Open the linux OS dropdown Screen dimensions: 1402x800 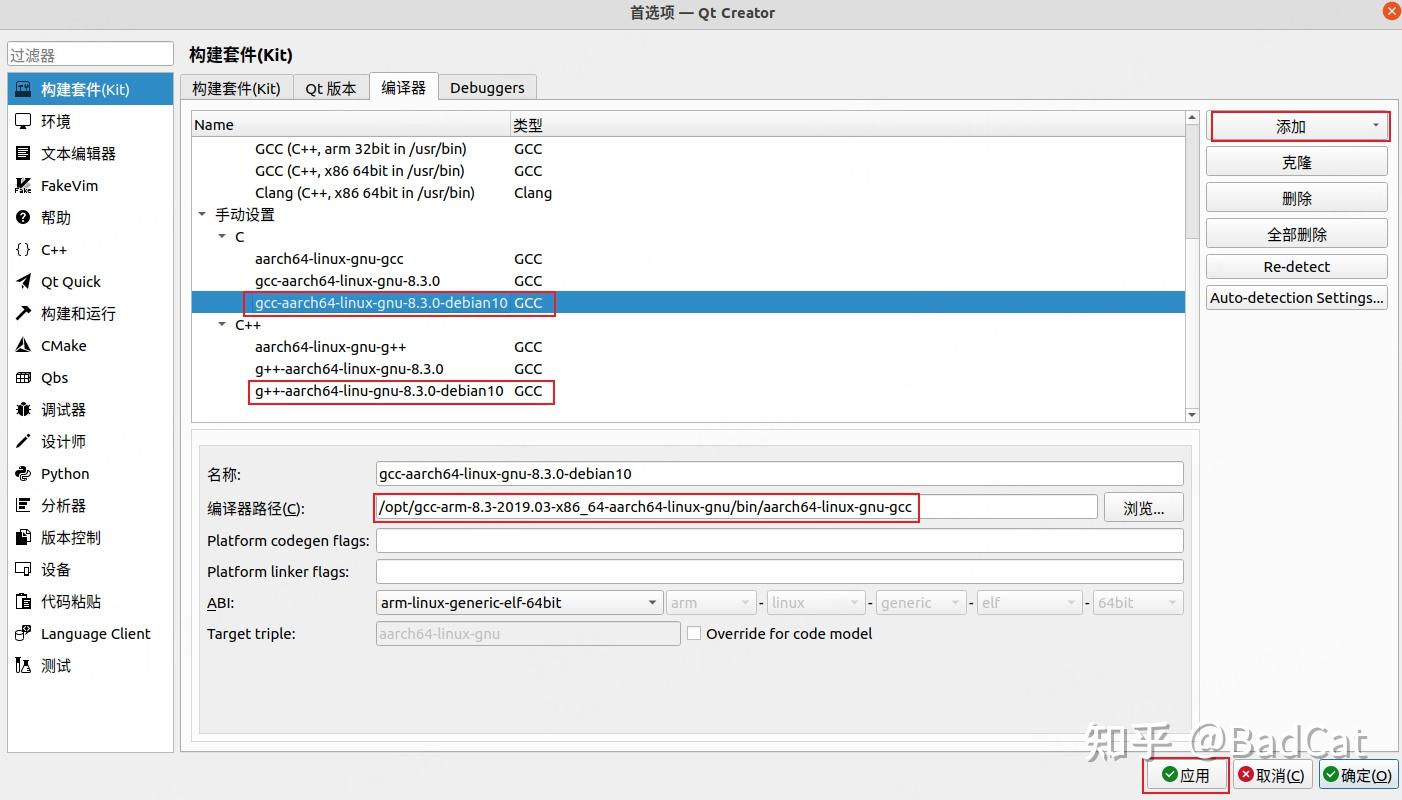816,602
